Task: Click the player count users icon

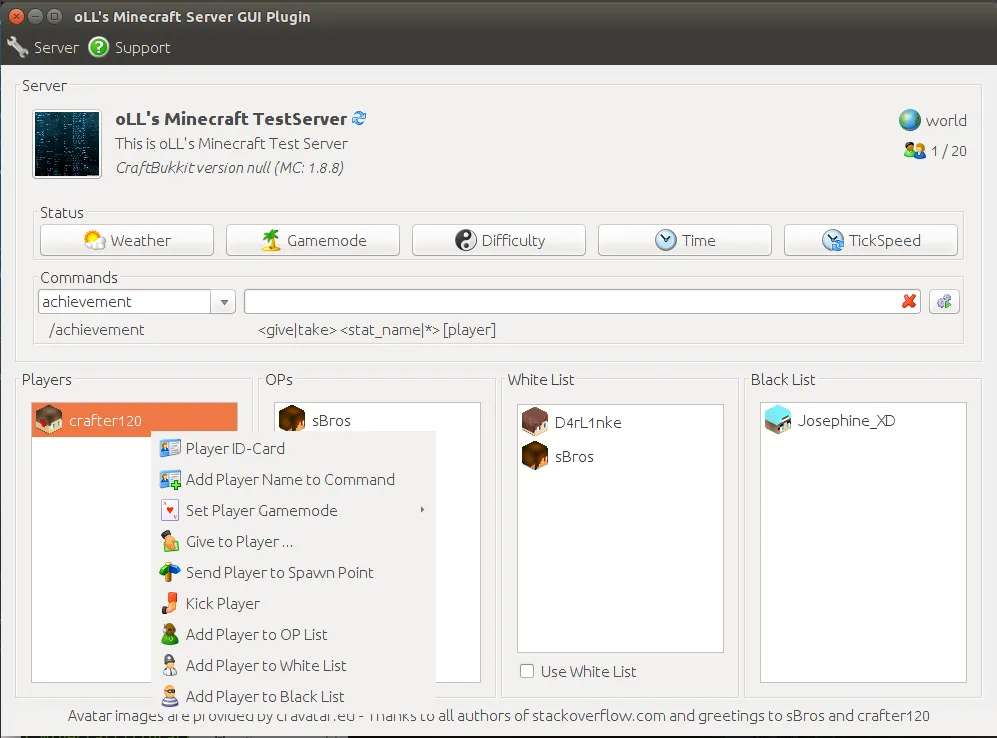Action: (x=914, y=151)
